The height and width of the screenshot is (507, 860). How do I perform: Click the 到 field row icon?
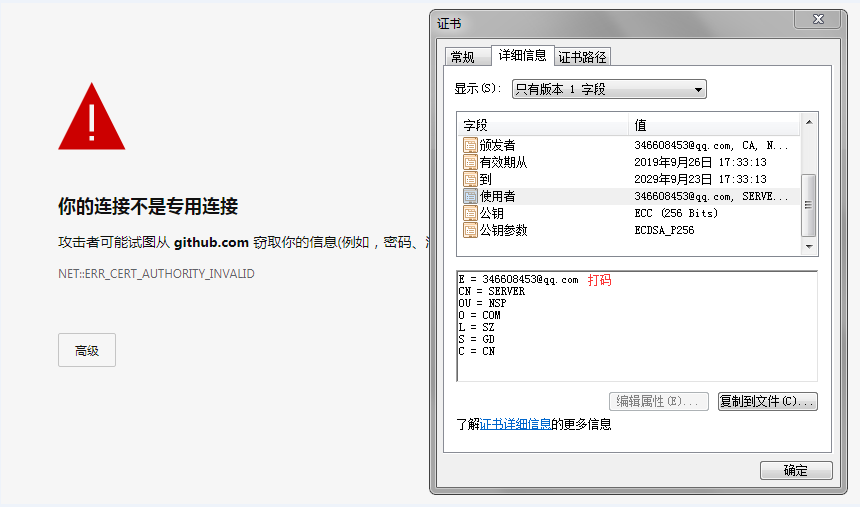point(469,180)
